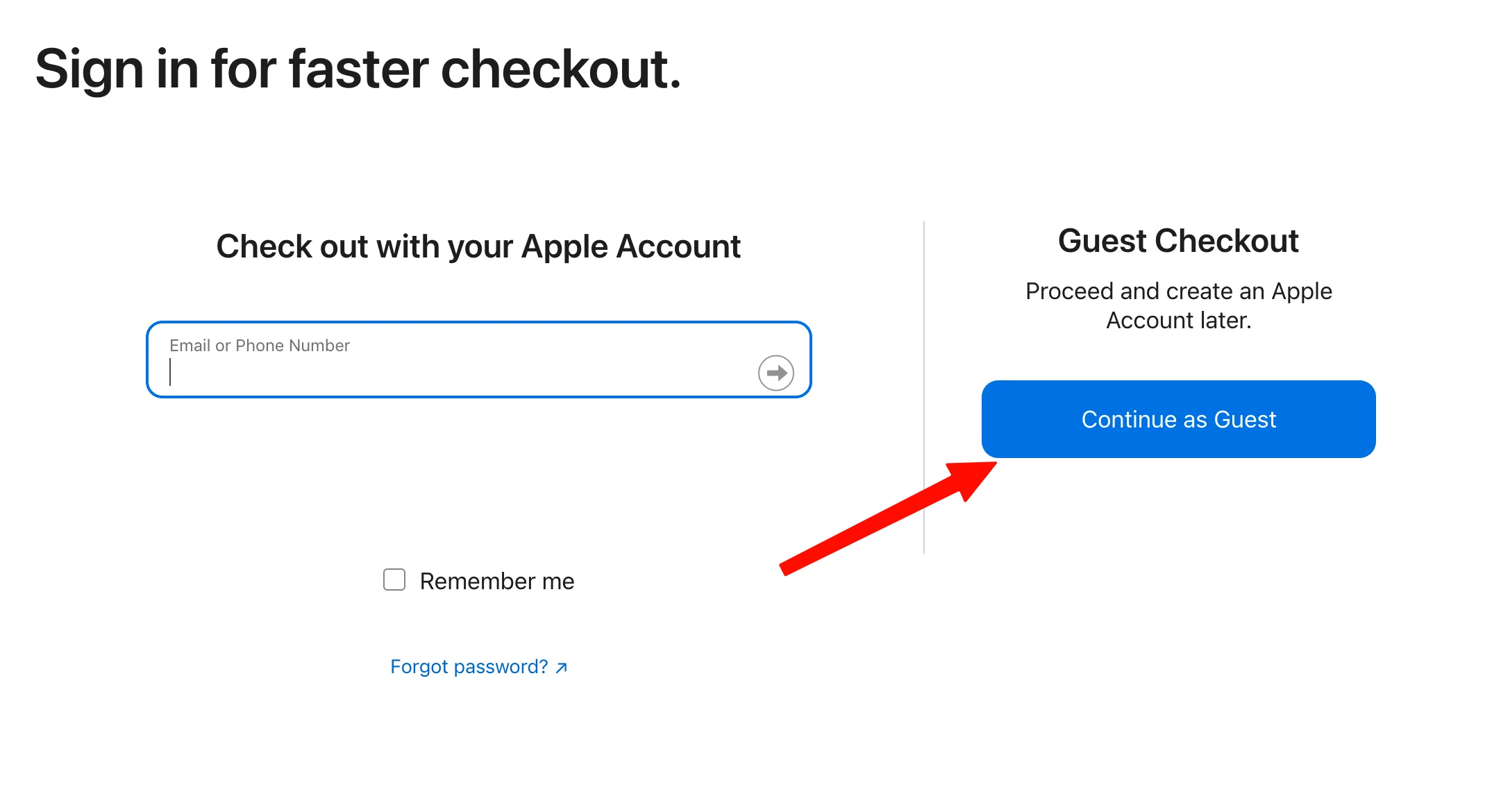Click the text cursor inside the email field

coord(170,372)
